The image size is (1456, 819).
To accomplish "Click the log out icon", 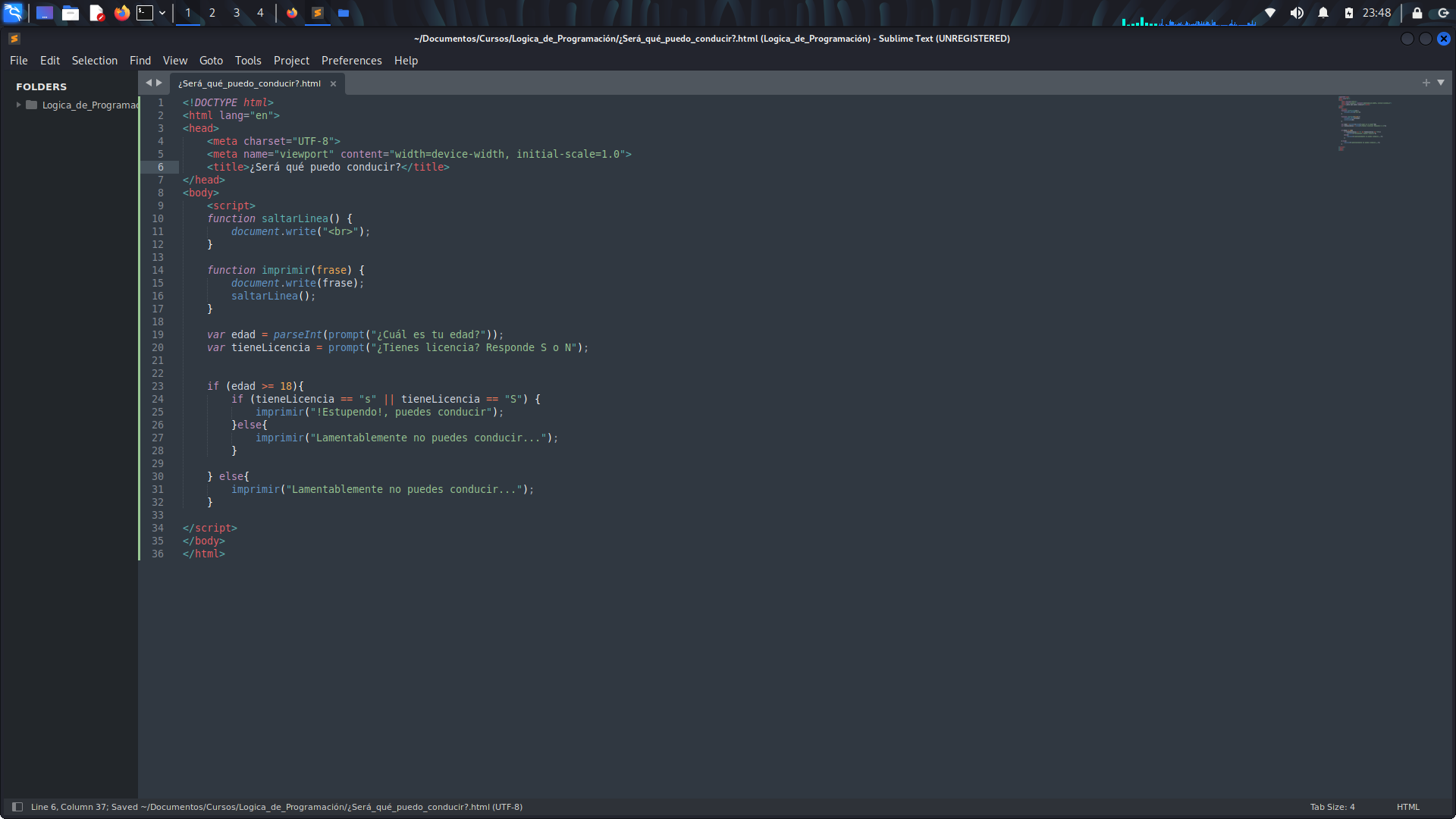I will (x=1443, y=13).
